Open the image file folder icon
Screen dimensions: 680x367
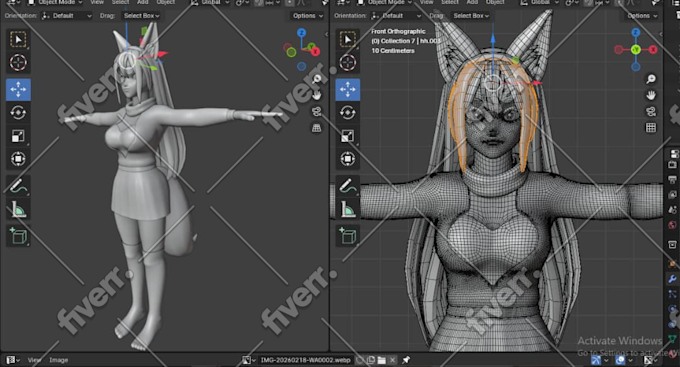(x=382, y=360)
